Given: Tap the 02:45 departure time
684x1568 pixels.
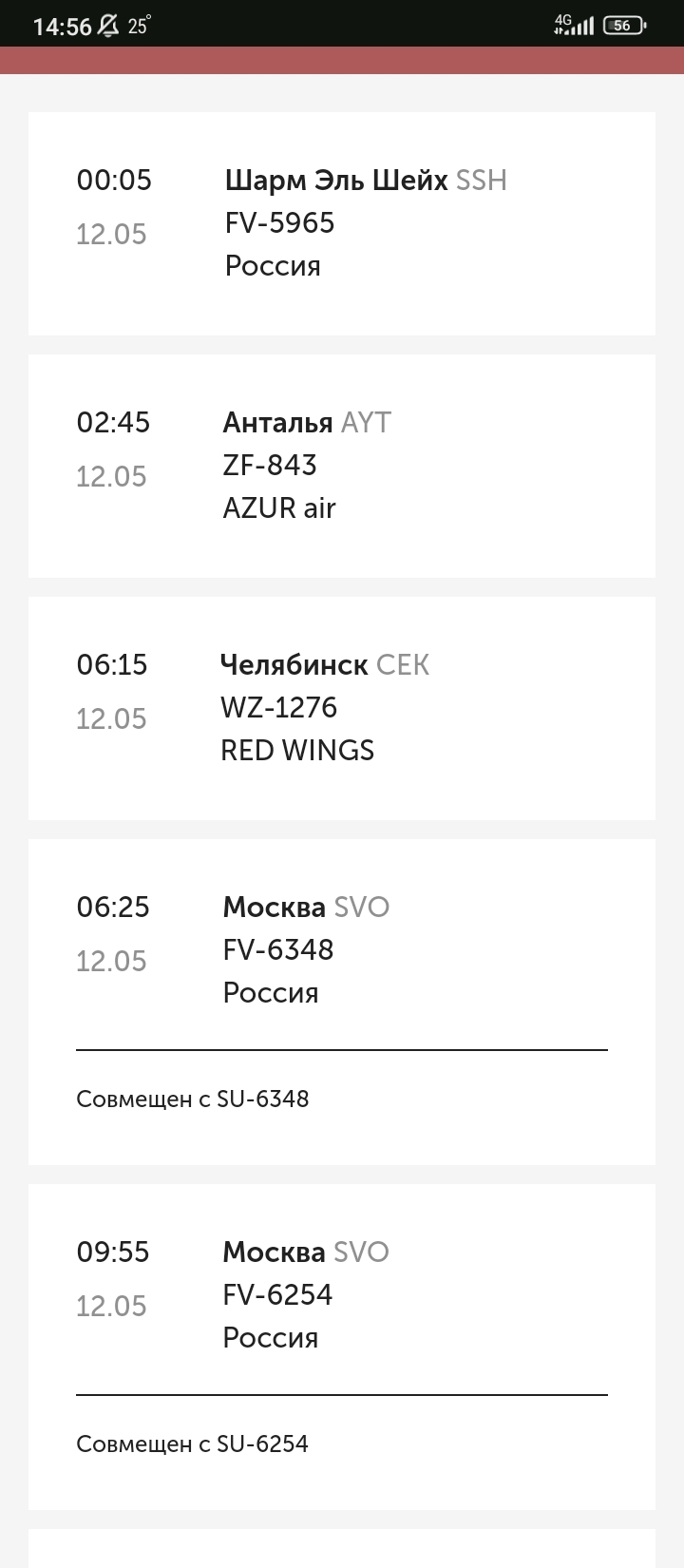Looking at the screenshot, I should tap(113, 423).
